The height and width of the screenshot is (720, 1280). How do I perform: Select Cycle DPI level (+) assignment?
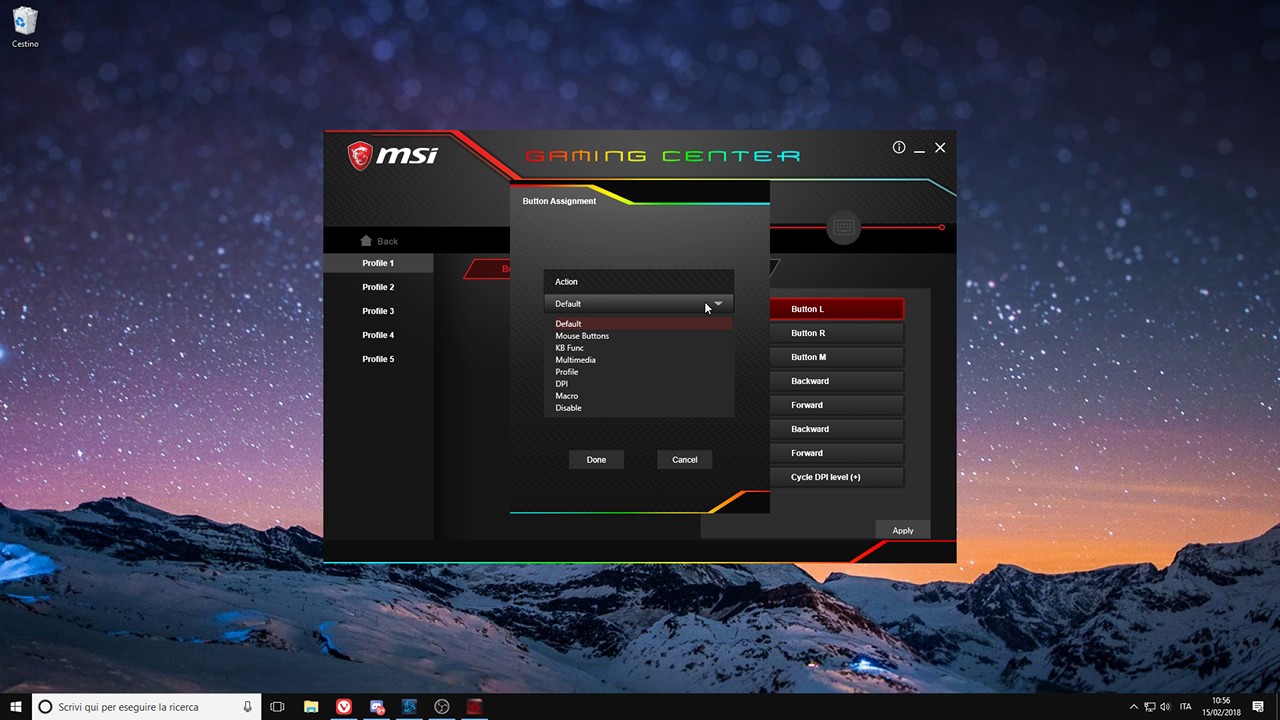[837, 477]
